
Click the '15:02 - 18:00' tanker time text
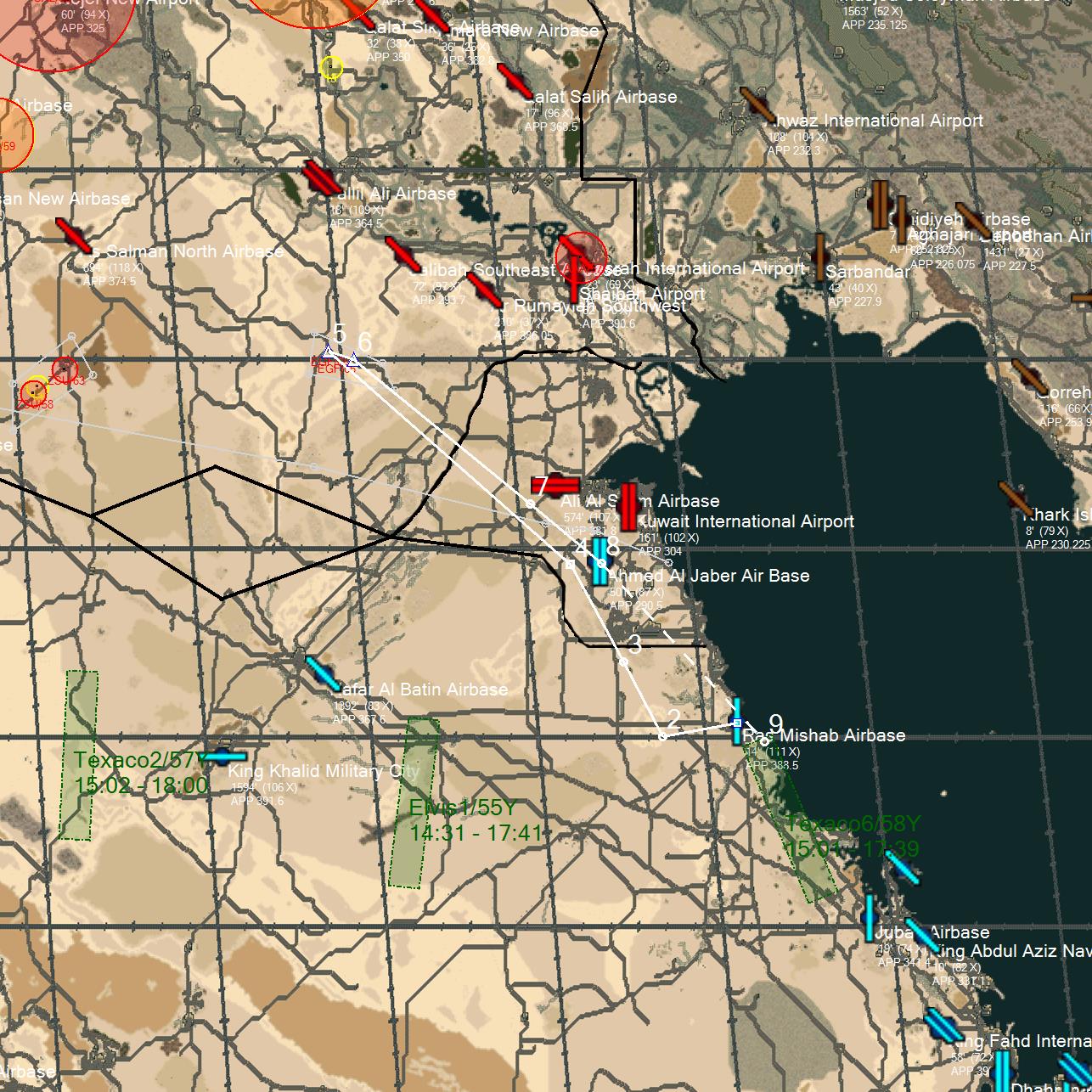141,785
